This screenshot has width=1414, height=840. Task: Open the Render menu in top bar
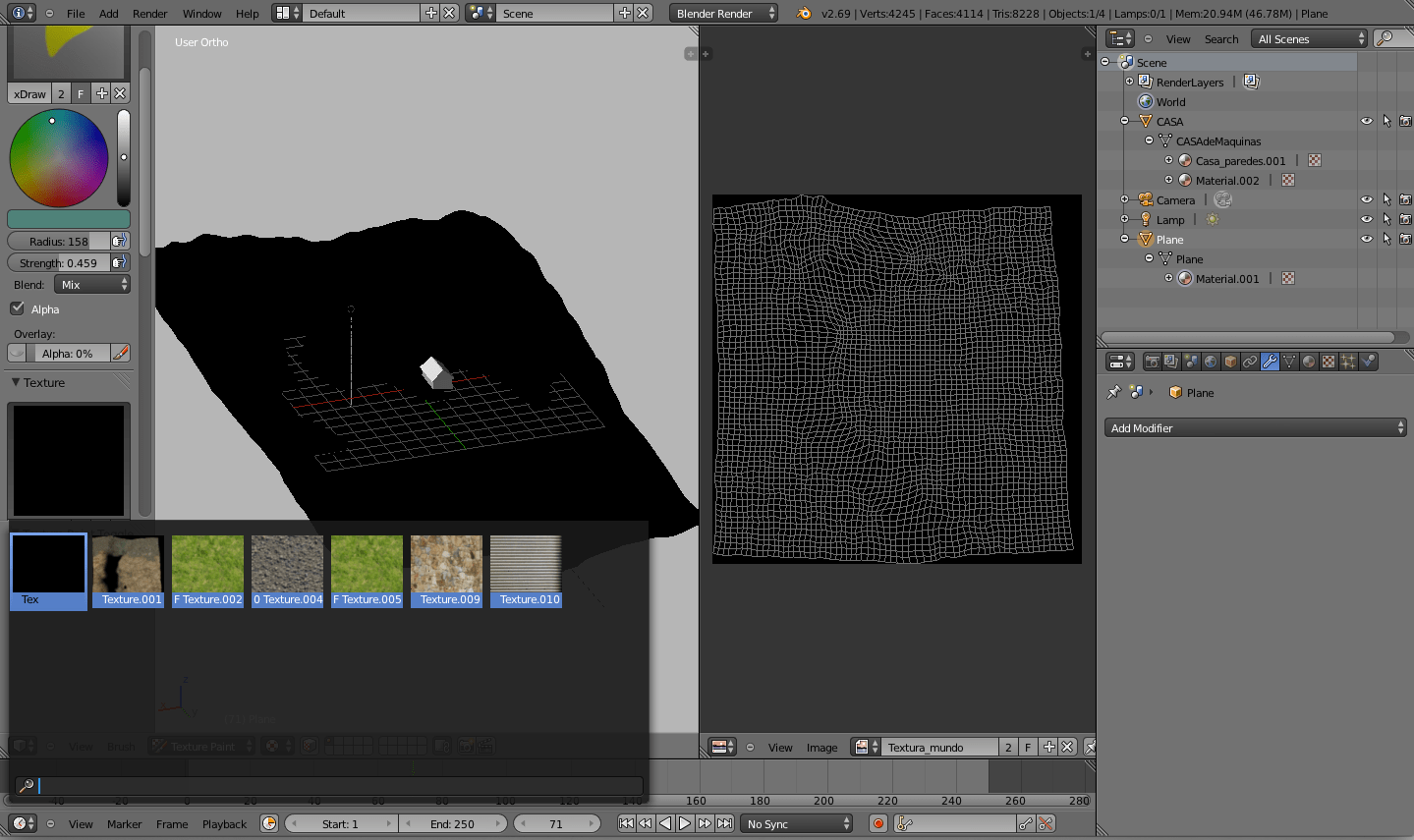[149, 13]
